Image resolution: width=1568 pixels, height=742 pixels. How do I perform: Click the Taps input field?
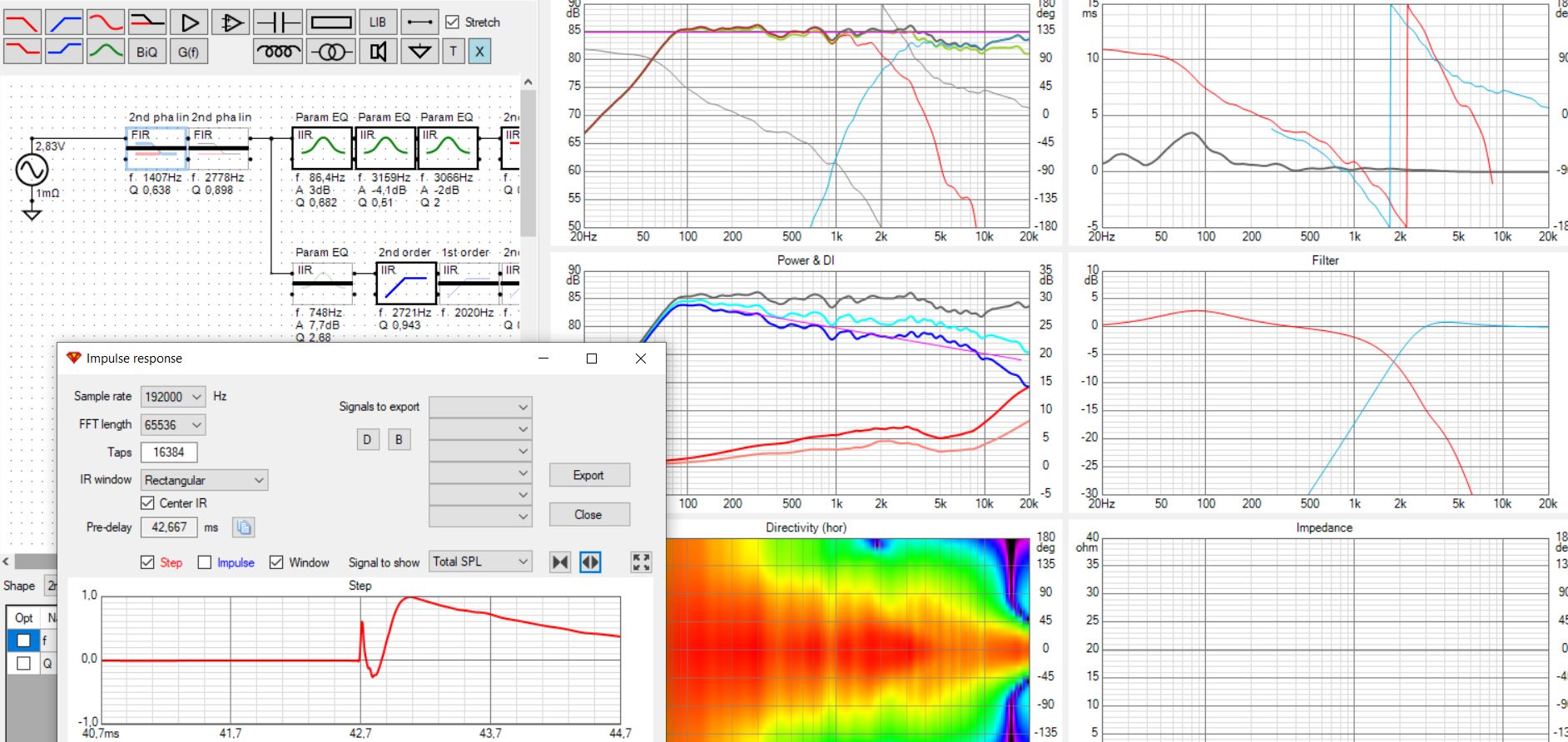tap(169, 453)
